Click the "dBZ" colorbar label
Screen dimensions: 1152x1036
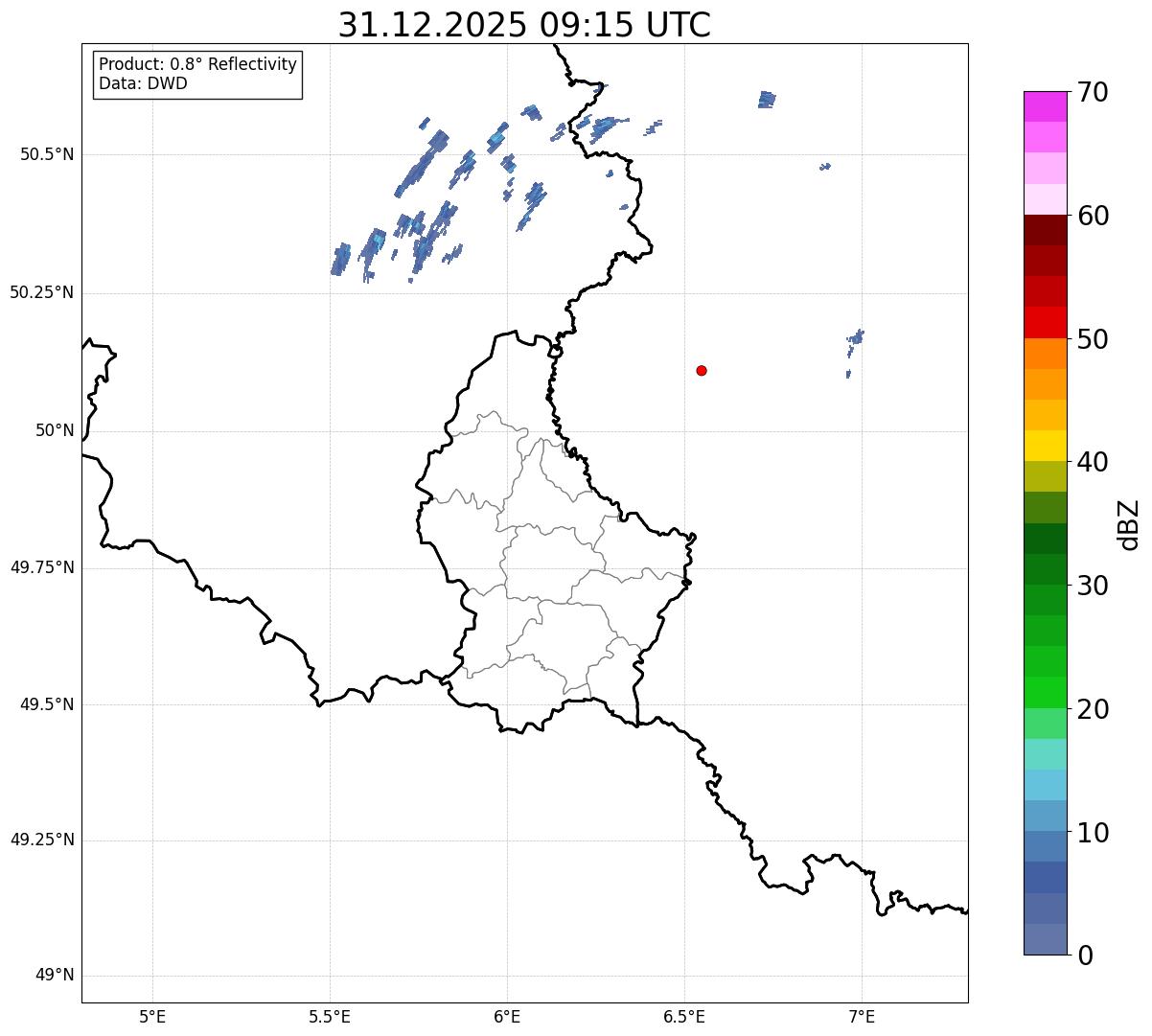1129,524
